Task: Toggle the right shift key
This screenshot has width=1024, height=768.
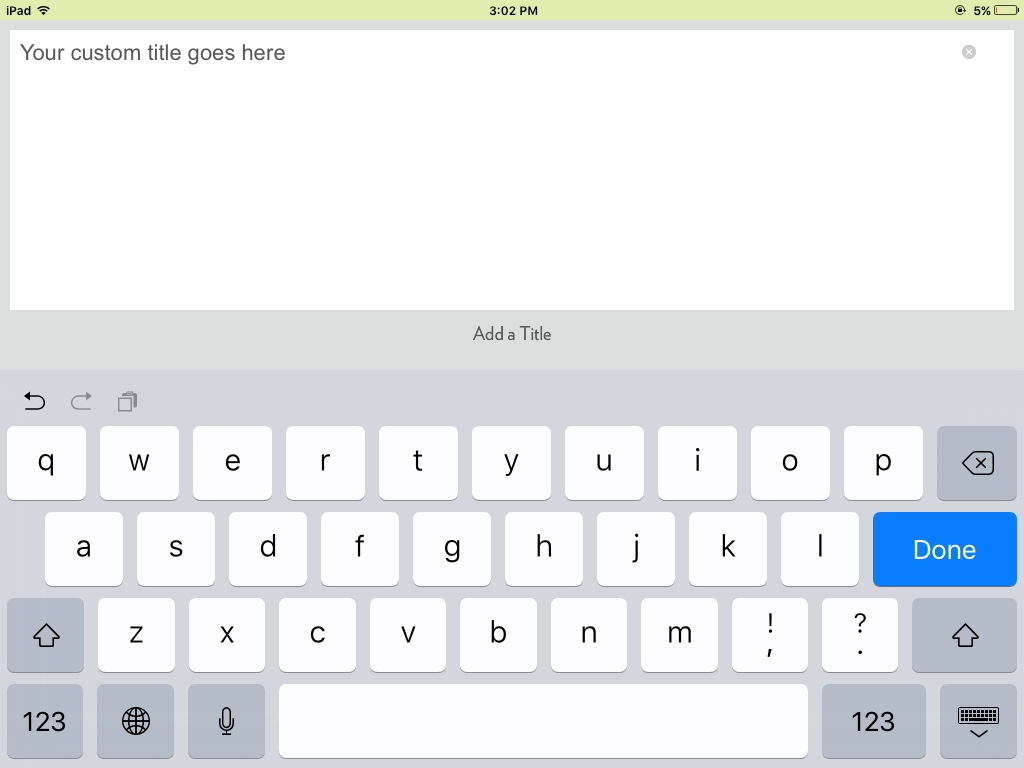Action: click(965, 635)
